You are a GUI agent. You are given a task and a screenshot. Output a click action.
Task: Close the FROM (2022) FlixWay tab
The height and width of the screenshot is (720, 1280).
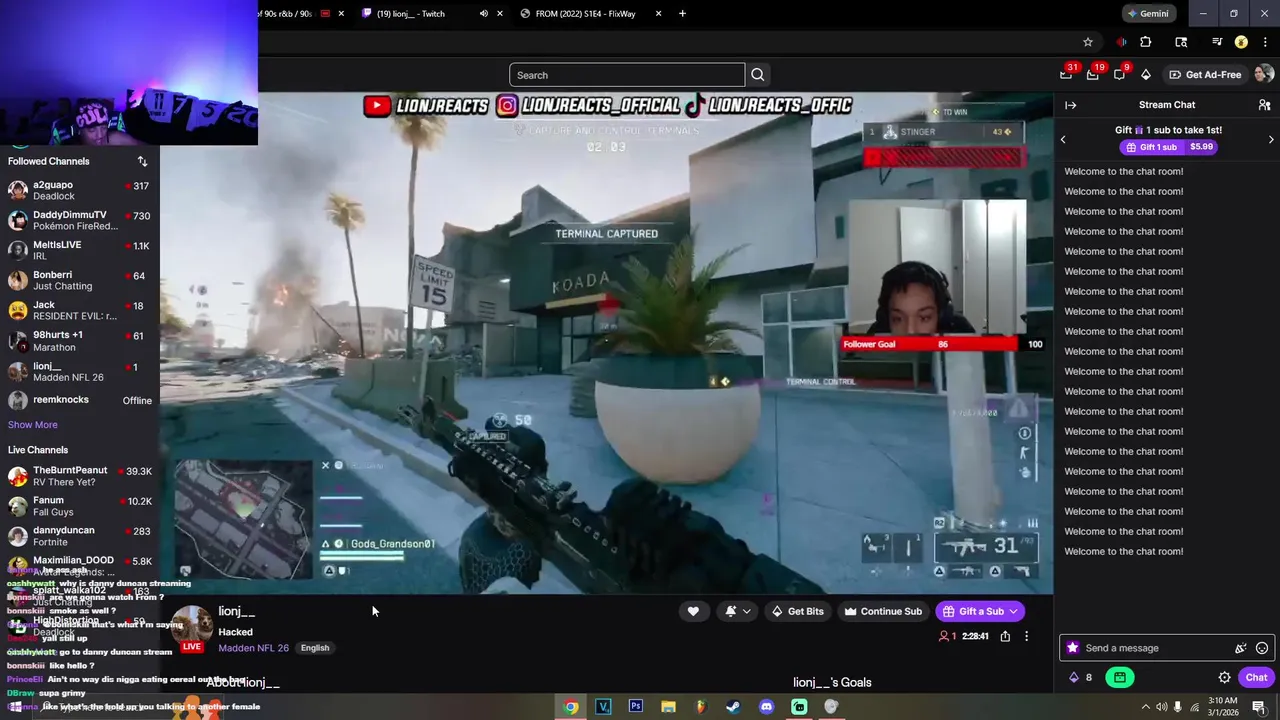[658, 13]
